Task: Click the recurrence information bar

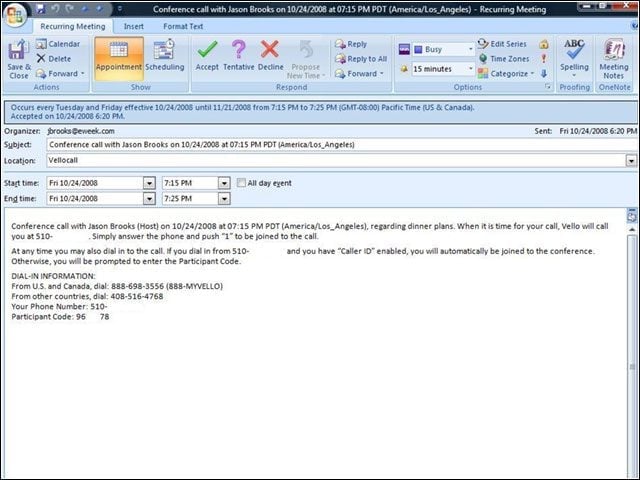Action: [x=320, y=112]
